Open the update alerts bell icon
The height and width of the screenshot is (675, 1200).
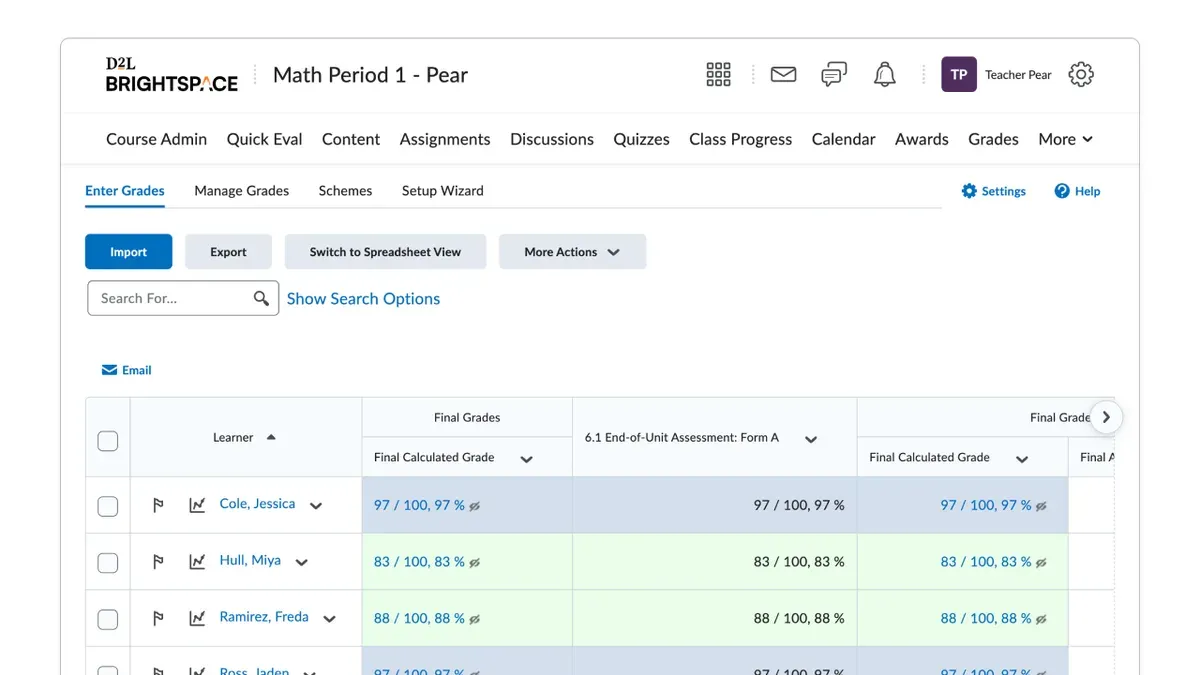click(x=885, y=75)
